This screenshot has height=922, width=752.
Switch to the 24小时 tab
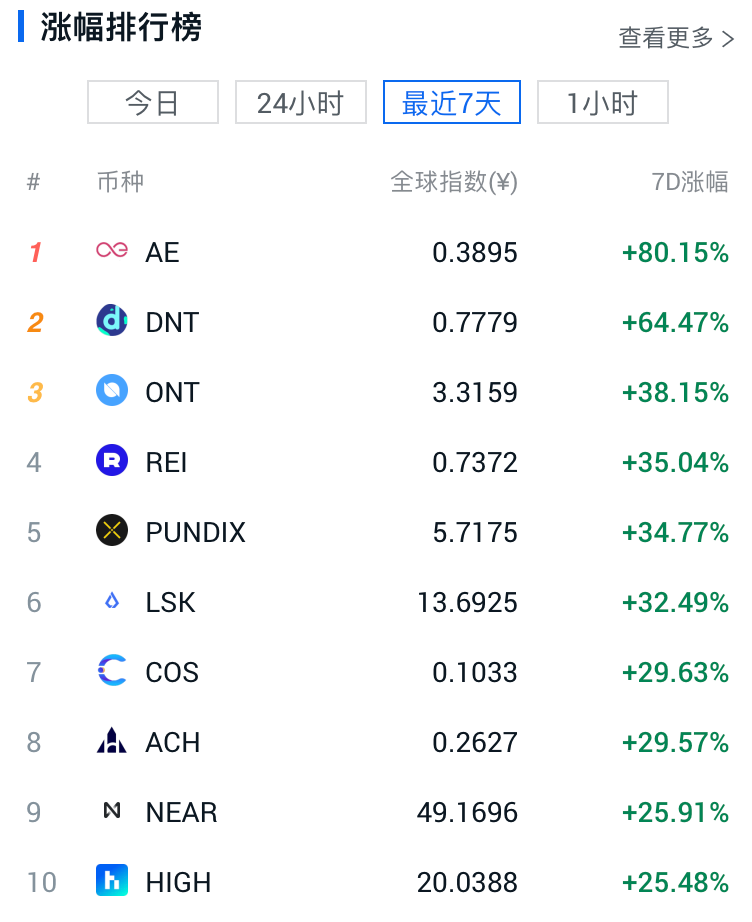(300, 102)
